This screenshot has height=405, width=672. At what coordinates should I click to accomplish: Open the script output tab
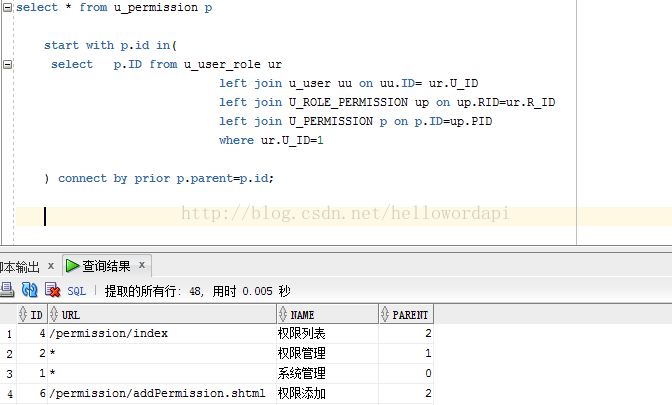click(20, 267)
